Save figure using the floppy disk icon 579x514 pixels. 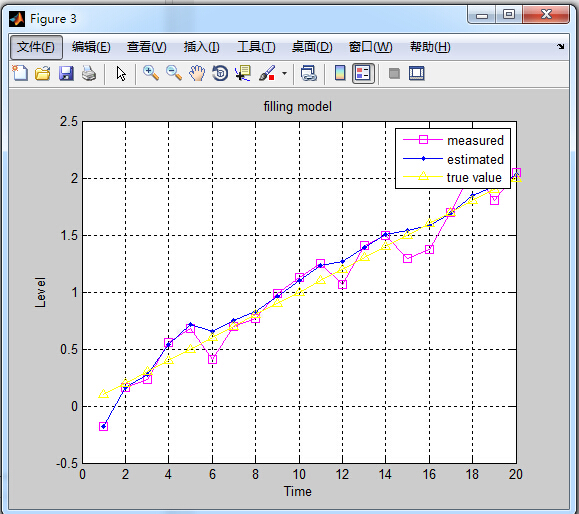tap(66, 73)
